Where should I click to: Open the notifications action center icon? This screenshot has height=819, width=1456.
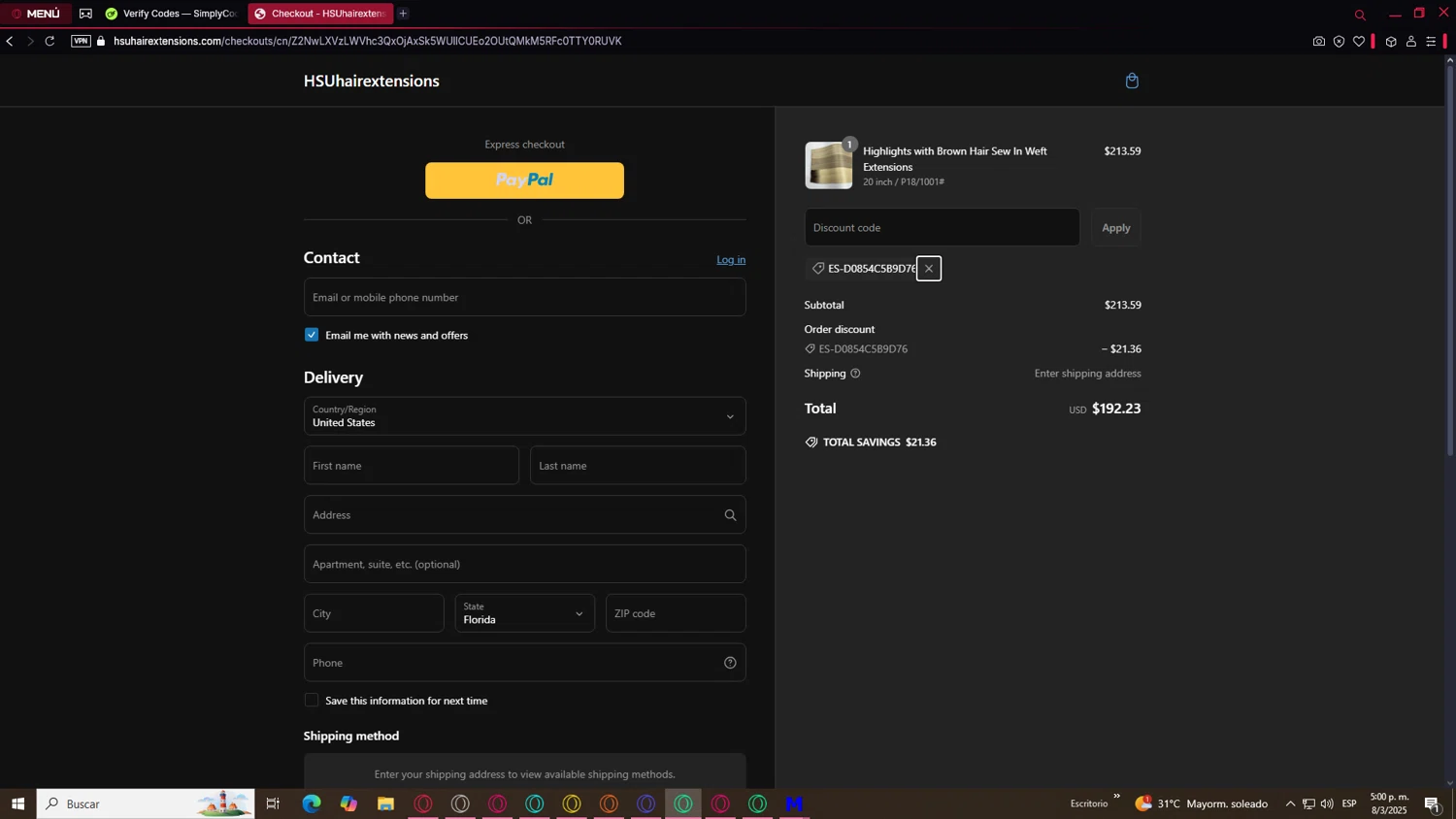pyautogui.click(x=1432, y=803)
